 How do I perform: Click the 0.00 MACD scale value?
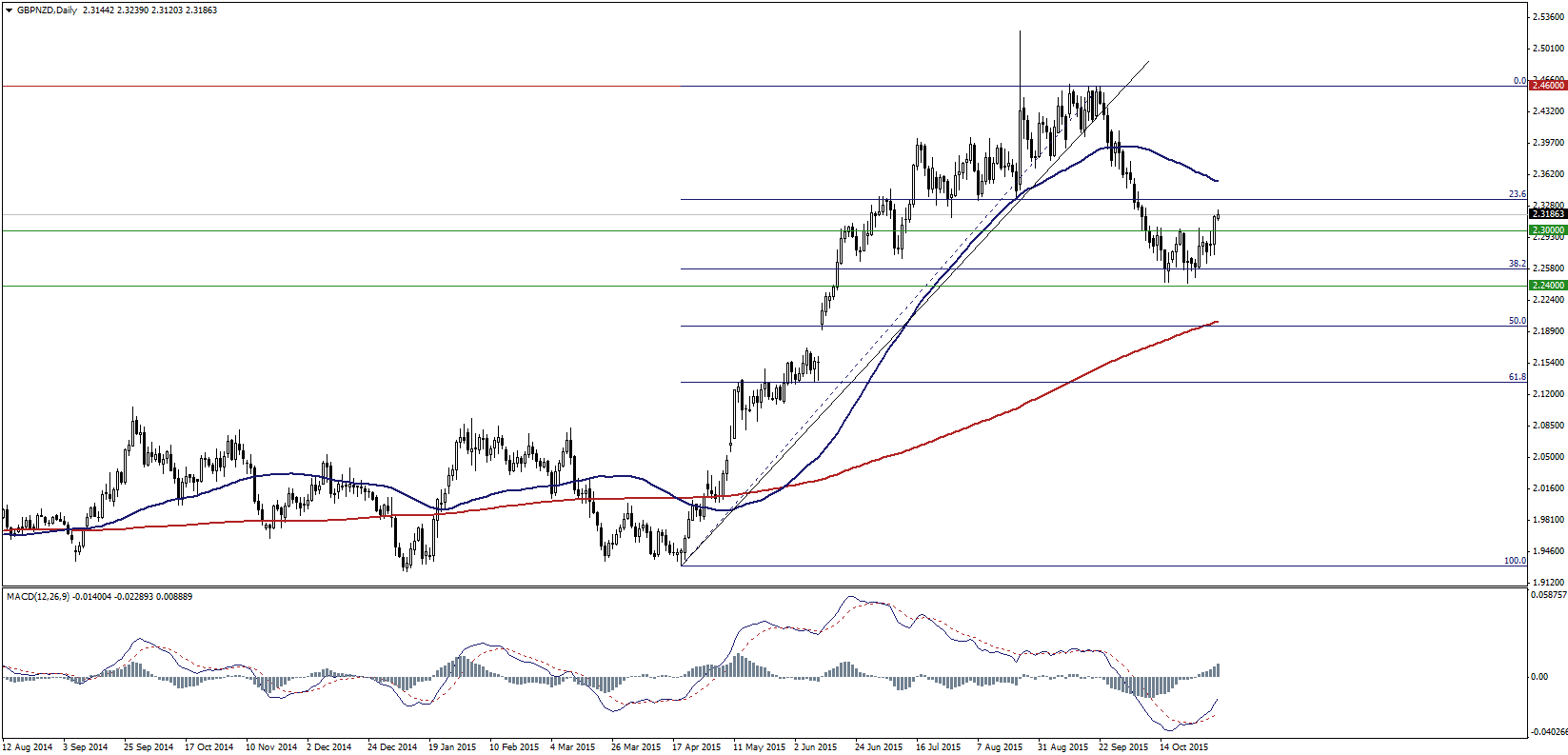pos(1539,677)
